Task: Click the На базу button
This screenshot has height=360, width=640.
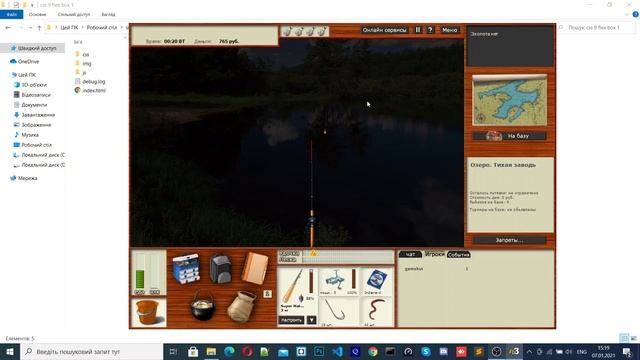Action: [x=509, y=136]
